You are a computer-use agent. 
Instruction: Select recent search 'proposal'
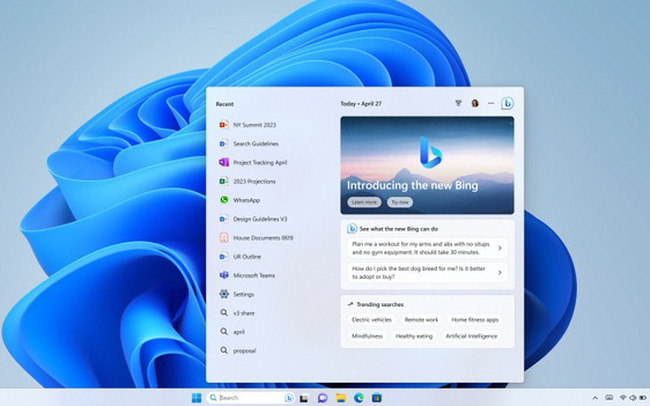click(x=244, y=350)
